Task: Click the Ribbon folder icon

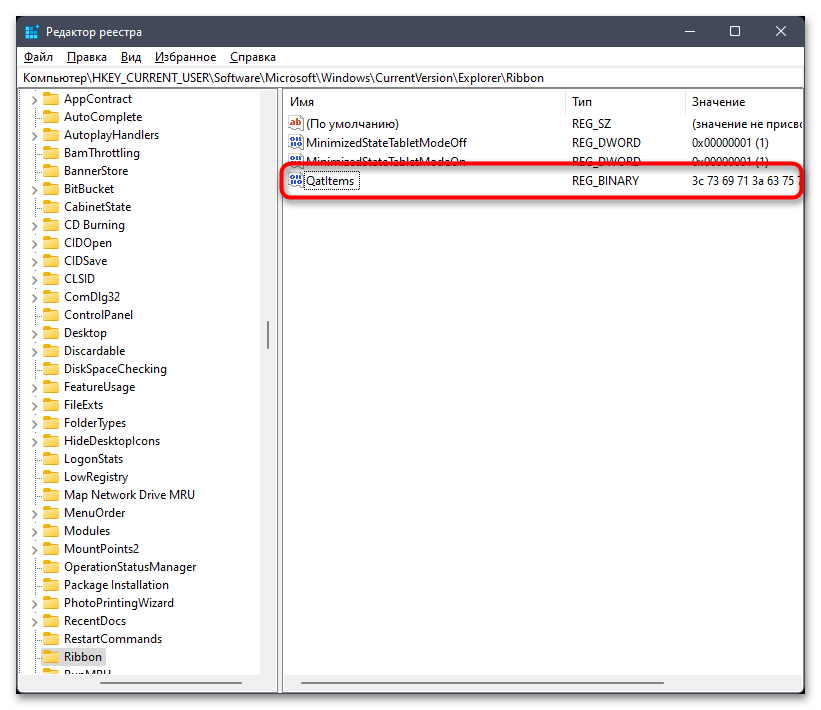Action: click(x=51, y=657)
